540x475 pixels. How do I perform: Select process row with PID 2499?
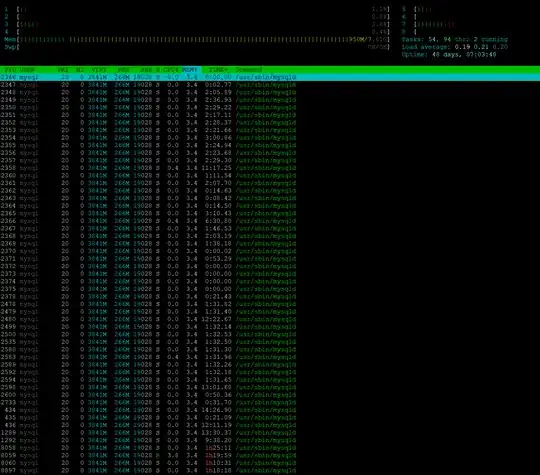148,327
